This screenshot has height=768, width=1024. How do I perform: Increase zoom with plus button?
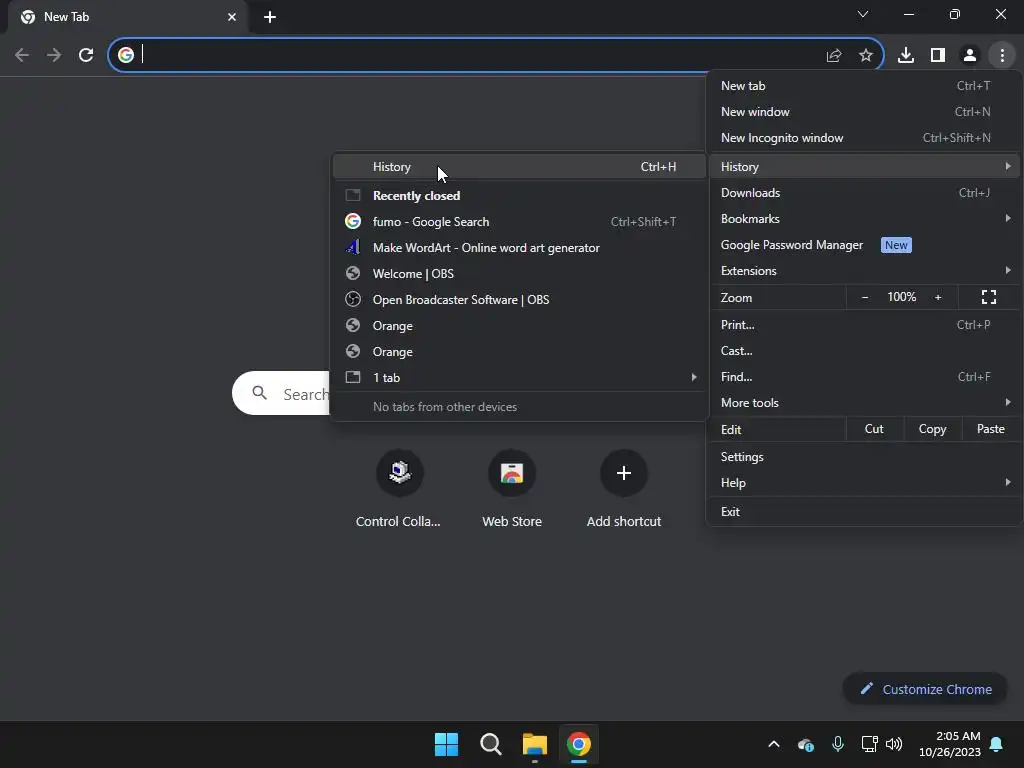click(x=938, y=297)
